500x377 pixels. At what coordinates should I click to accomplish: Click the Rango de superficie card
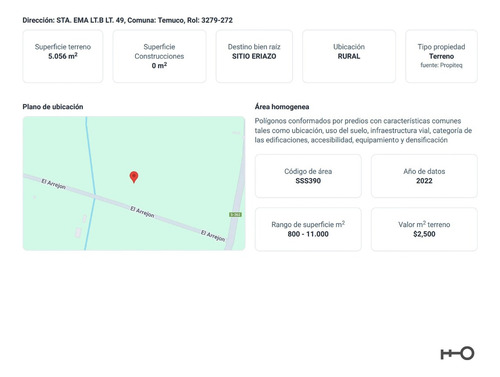pyautogui.click(x=308, y=229)
